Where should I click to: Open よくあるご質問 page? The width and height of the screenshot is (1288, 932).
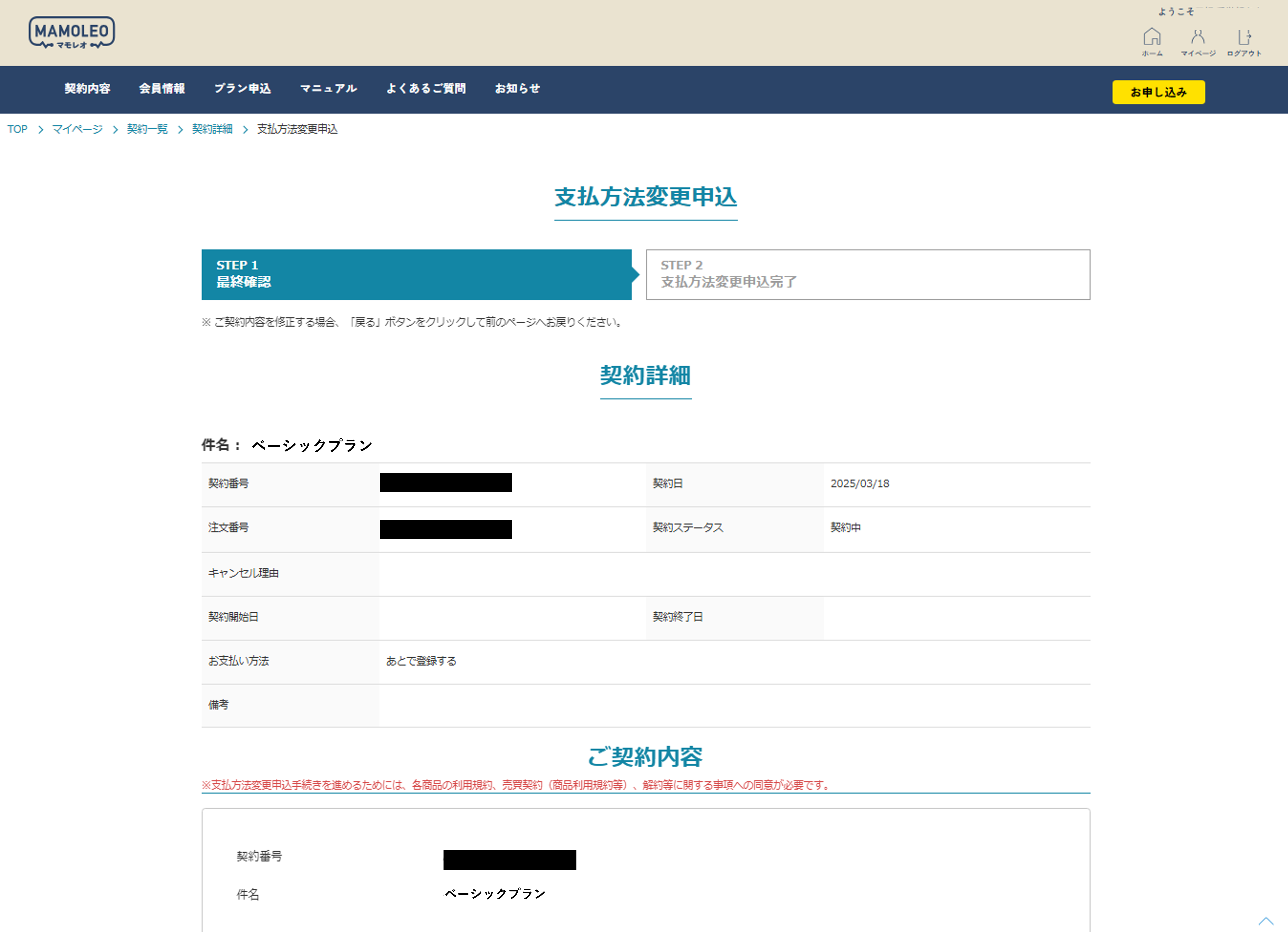click(x=426, y=89)
